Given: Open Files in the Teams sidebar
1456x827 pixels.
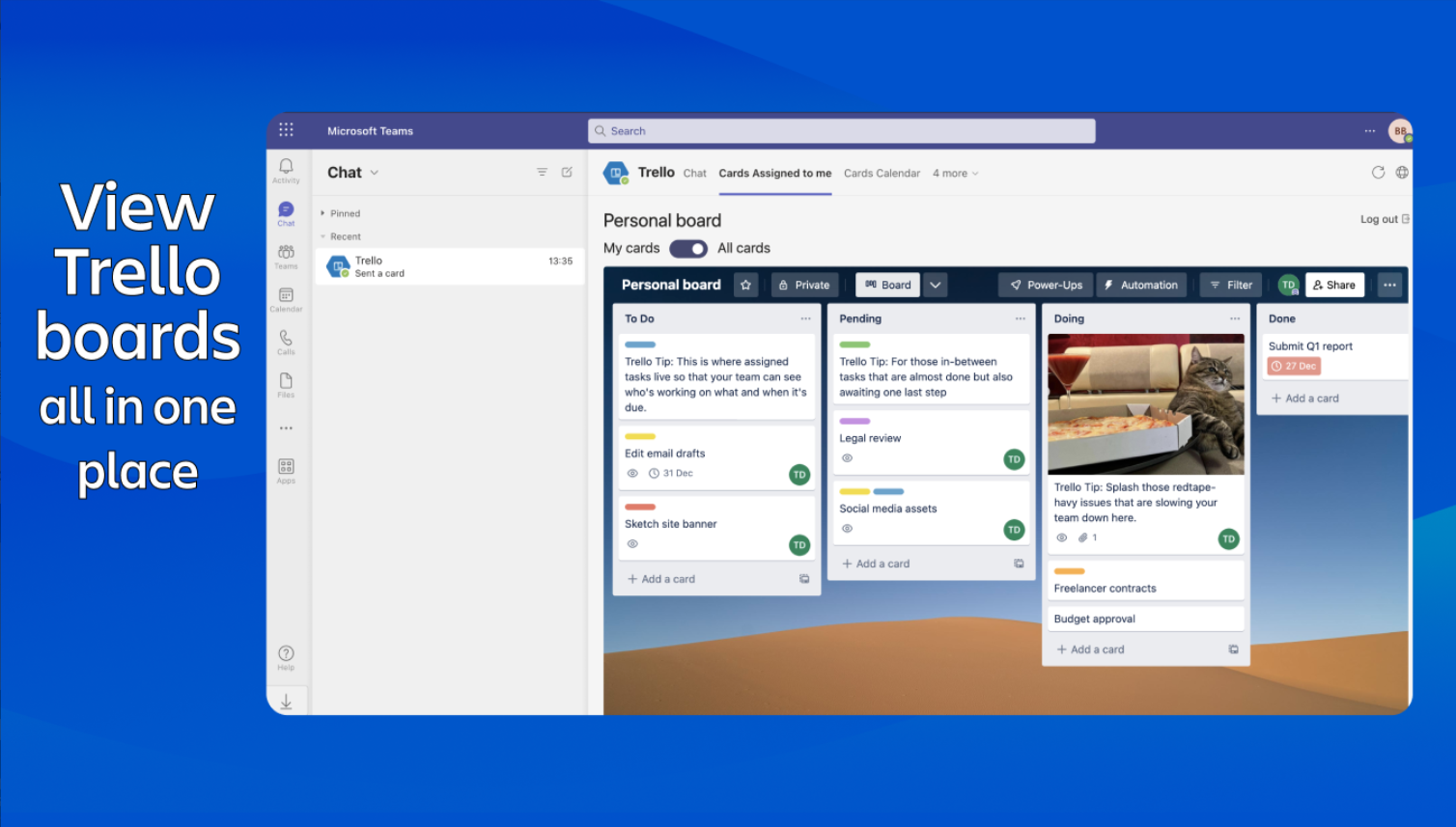Looking at the screenshot, I should (286, 385).
